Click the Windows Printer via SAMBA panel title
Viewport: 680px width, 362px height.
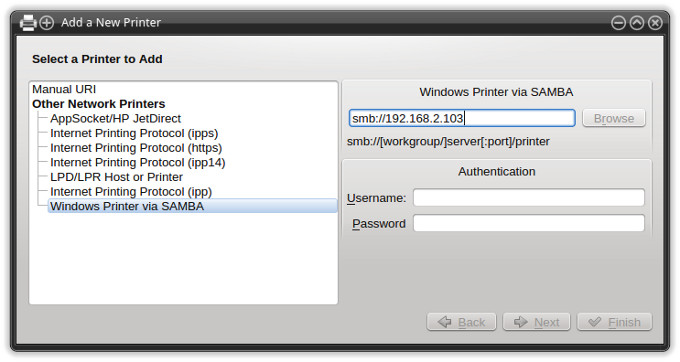coord(496,92)
